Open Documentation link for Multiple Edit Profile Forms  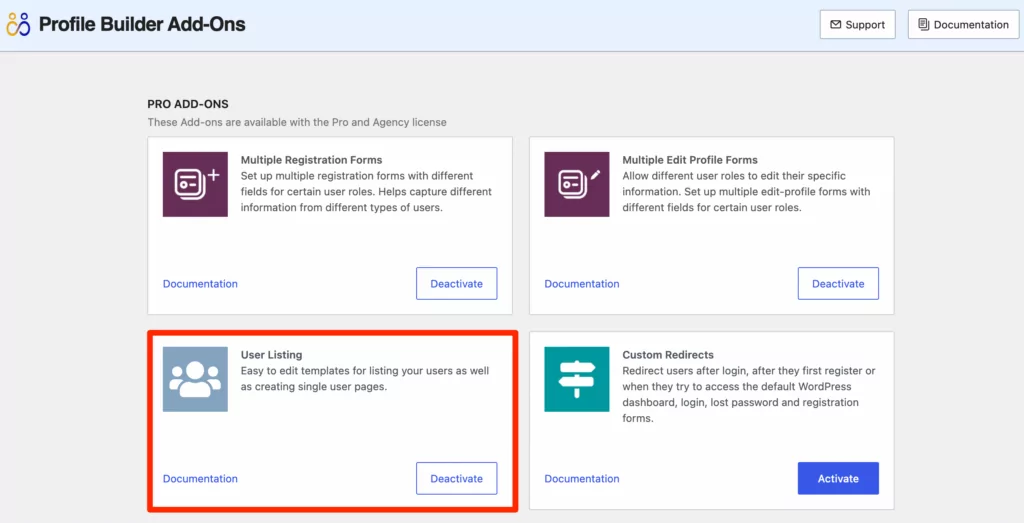(x=581, y=283)
